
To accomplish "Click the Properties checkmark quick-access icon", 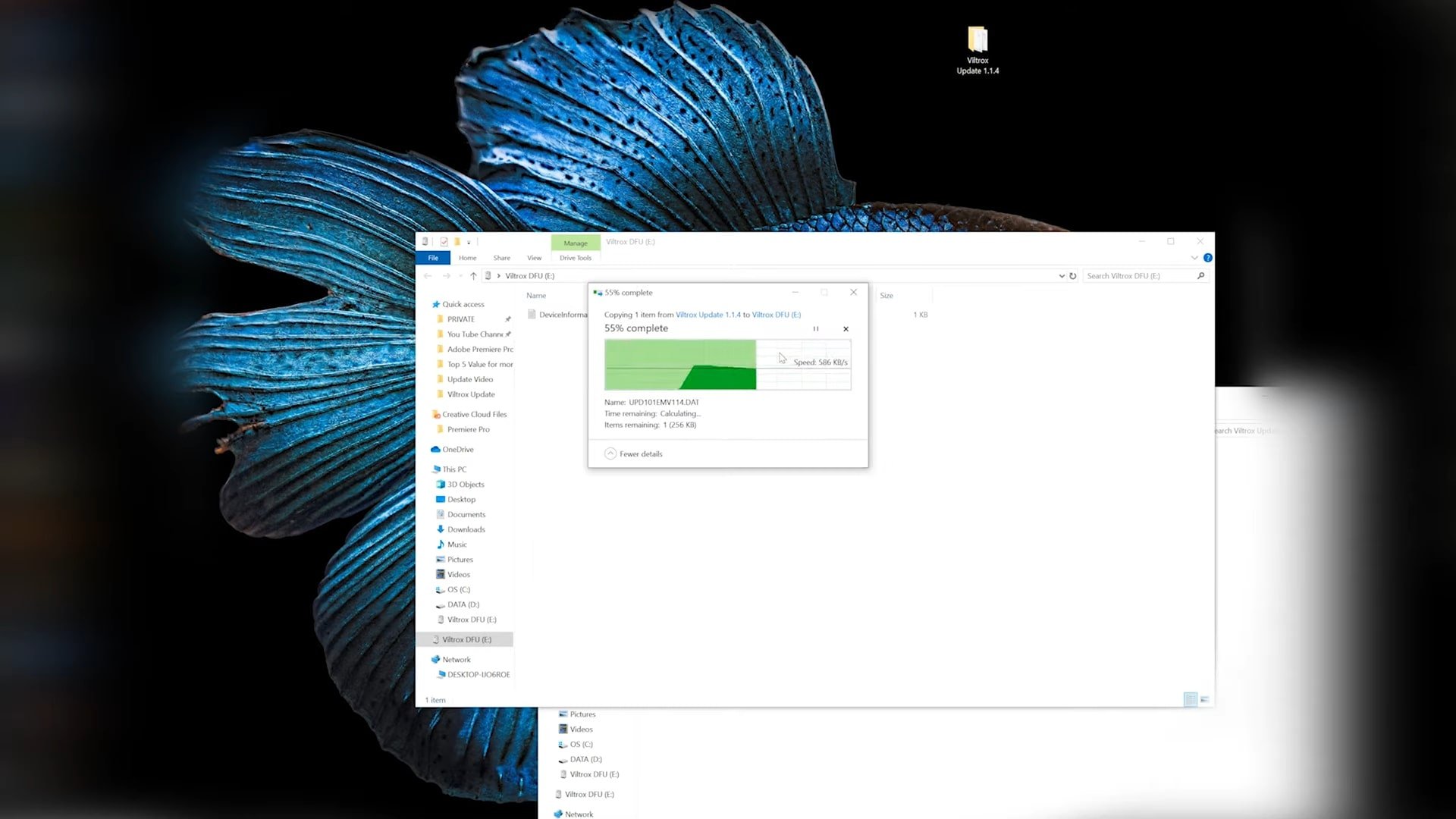I will tap(444, 242).
